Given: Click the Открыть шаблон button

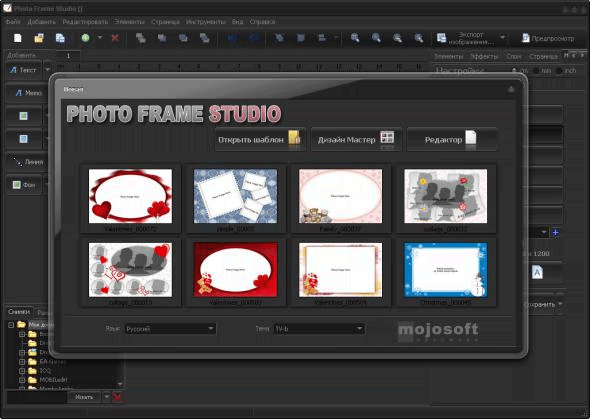Looking at the screenshot, I should tap(260, 139).
